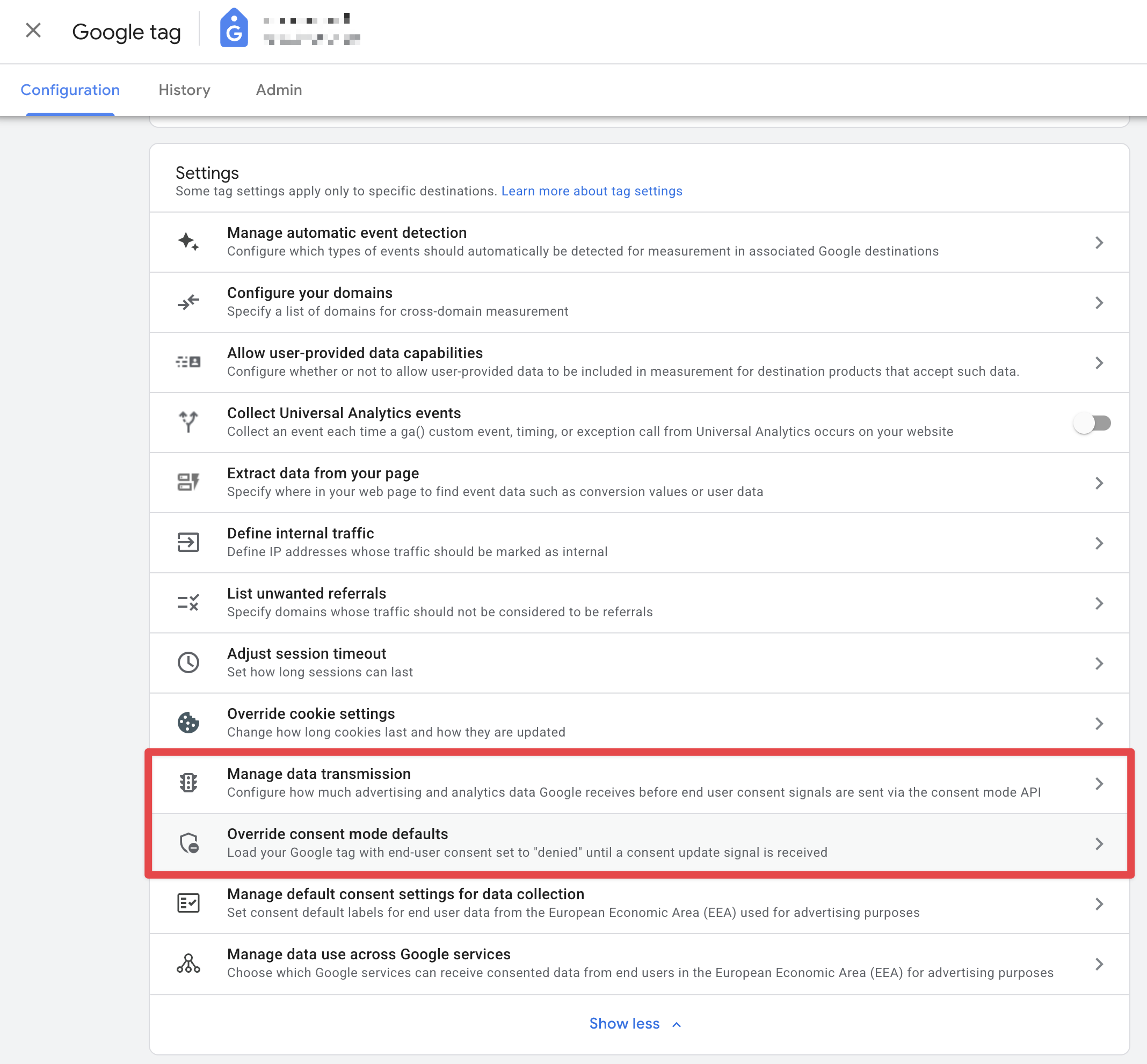This screenshot has width=1147, height=1064.
Task: Click 'Define IP addresses' description text
Action: [x=417, y=552]
